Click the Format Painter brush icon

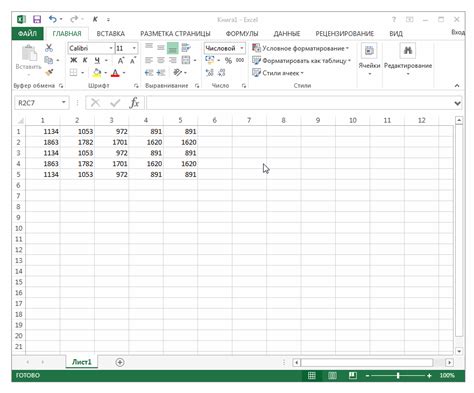49,72
